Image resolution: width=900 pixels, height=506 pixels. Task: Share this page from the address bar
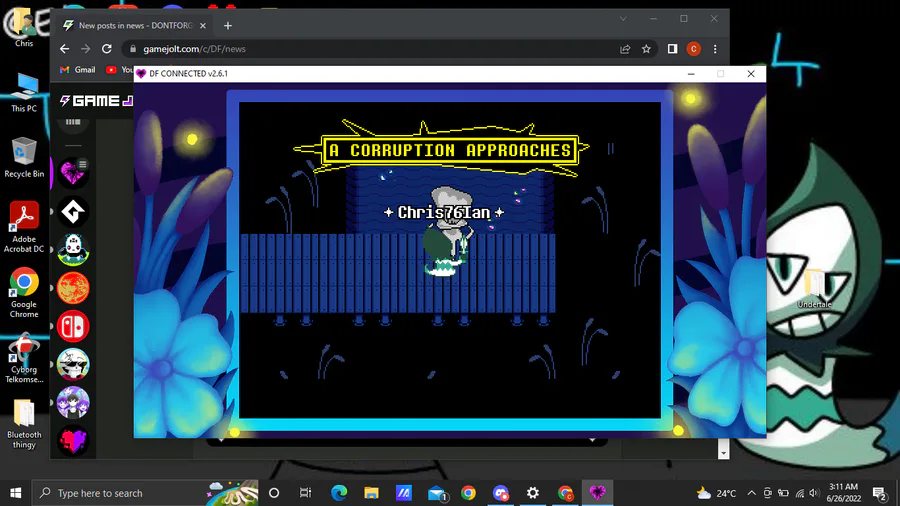625,49
